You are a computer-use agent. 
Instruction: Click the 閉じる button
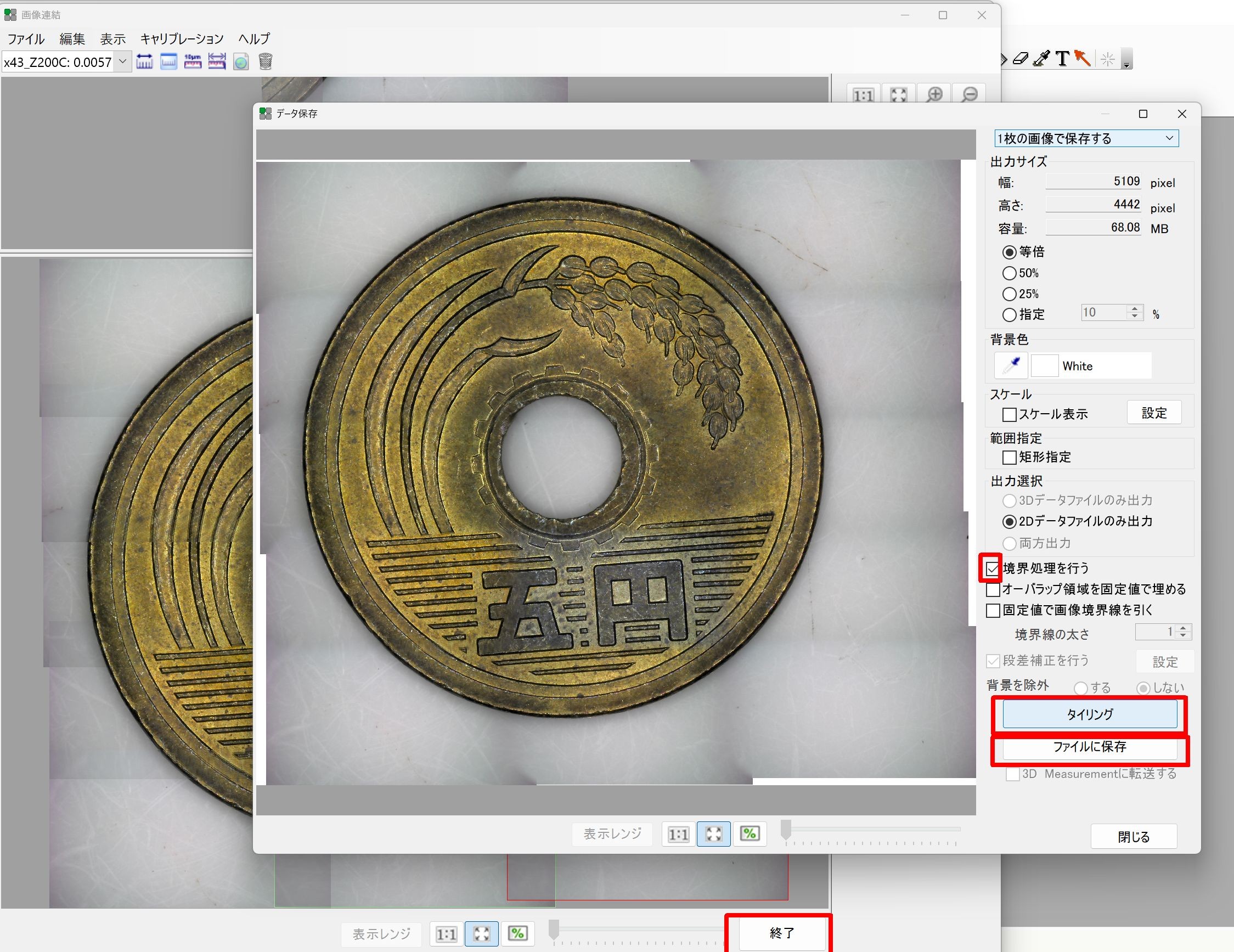(x=1134, y=837)
